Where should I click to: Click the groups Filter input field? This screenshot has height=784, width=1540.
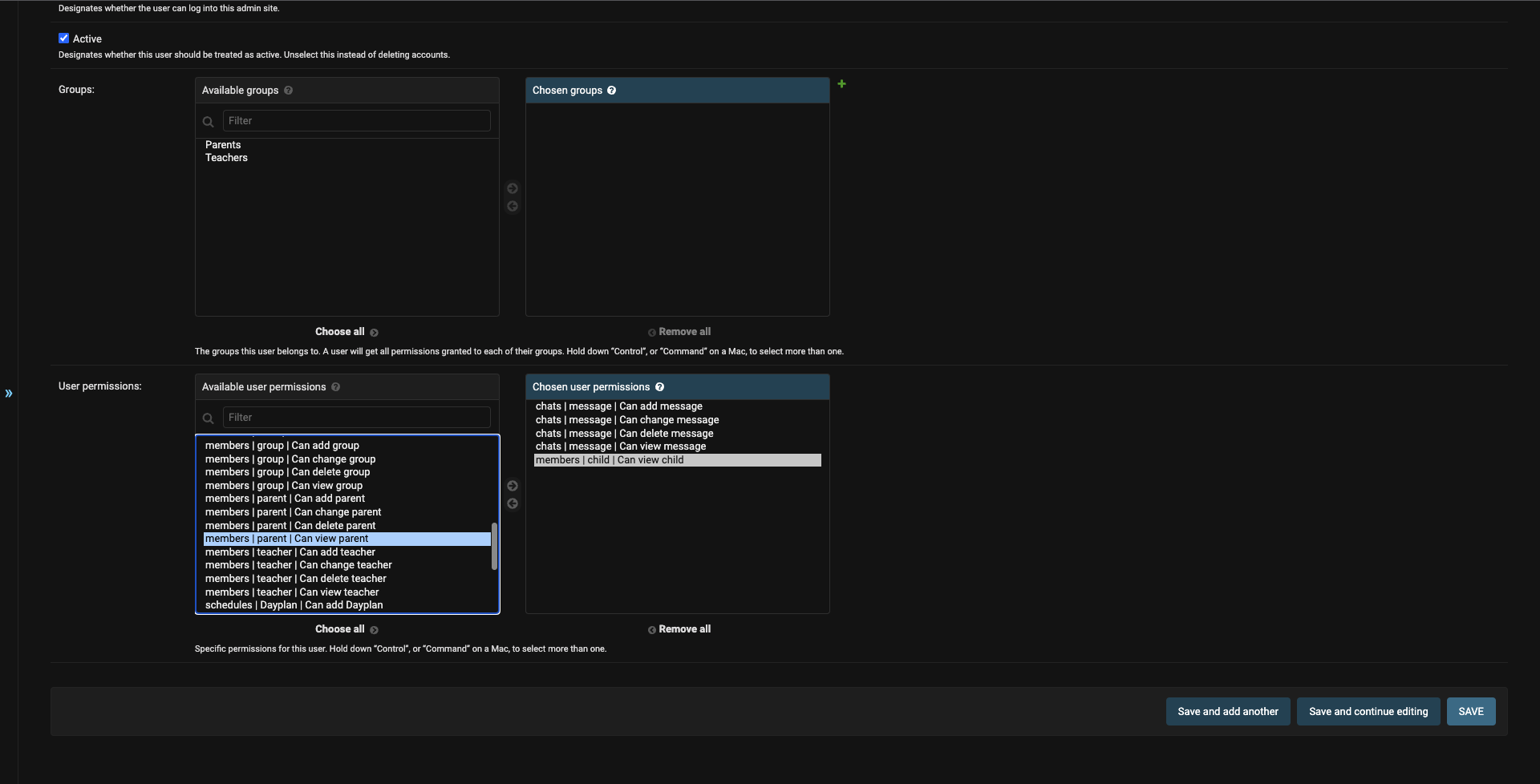click(356, 120)
